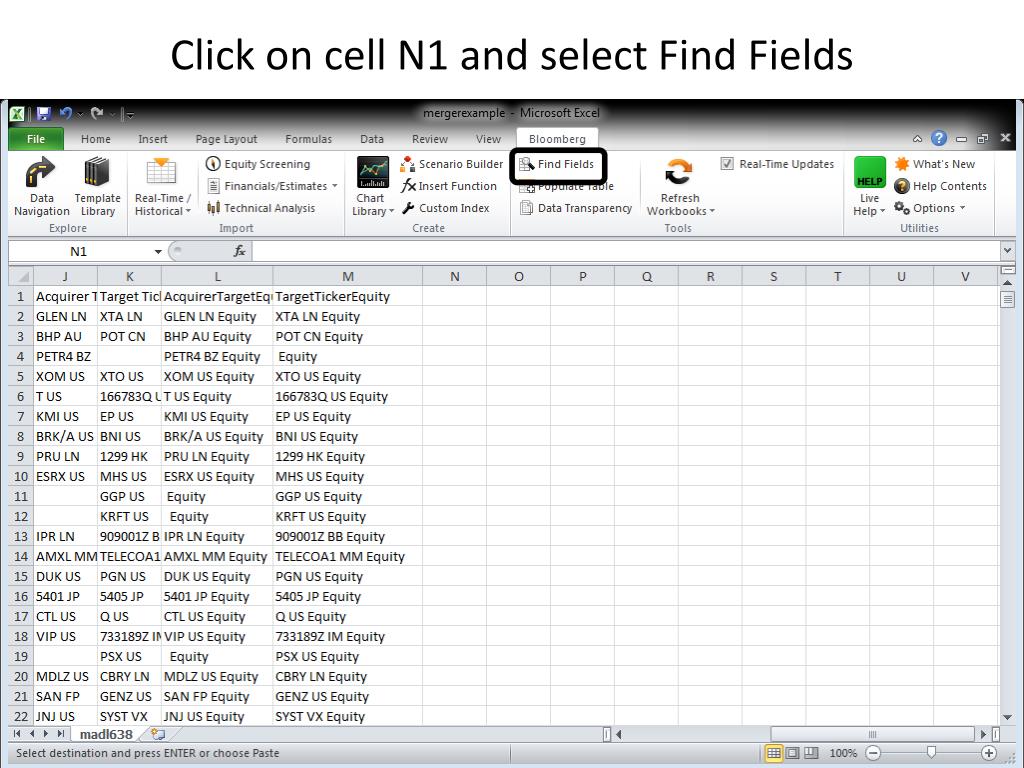1024x768 pixels.
Task: Click the Redo arrow icon
Action: (97, 113)
